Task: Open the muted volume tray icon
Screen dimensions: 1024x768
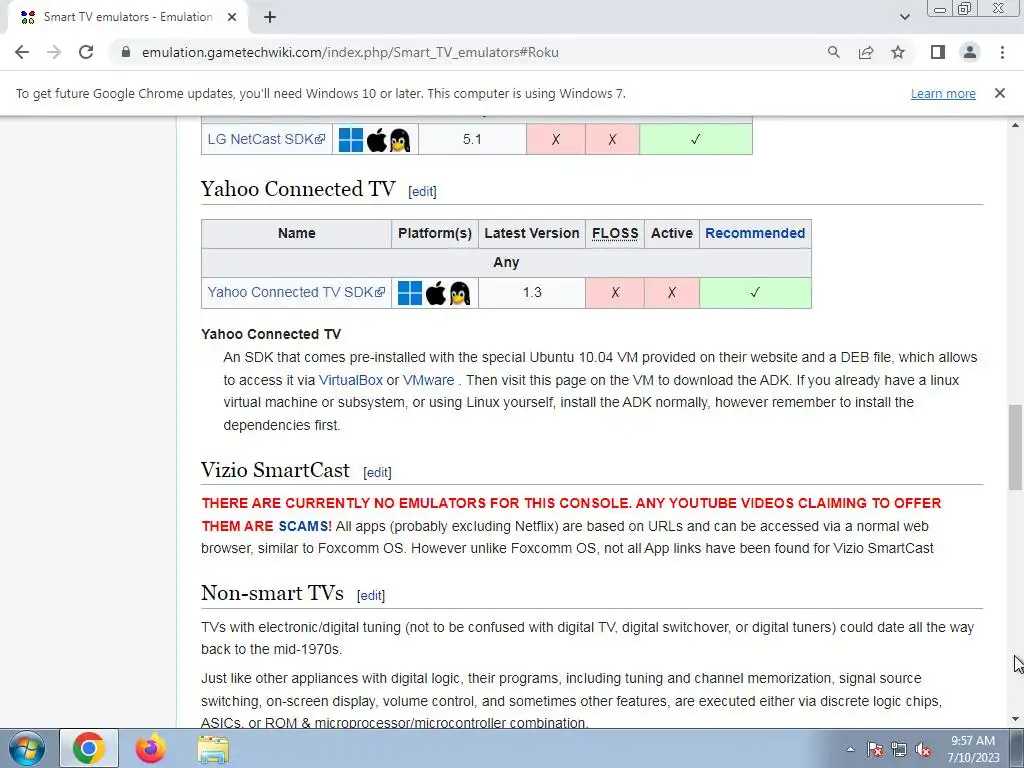Action: 923,749
